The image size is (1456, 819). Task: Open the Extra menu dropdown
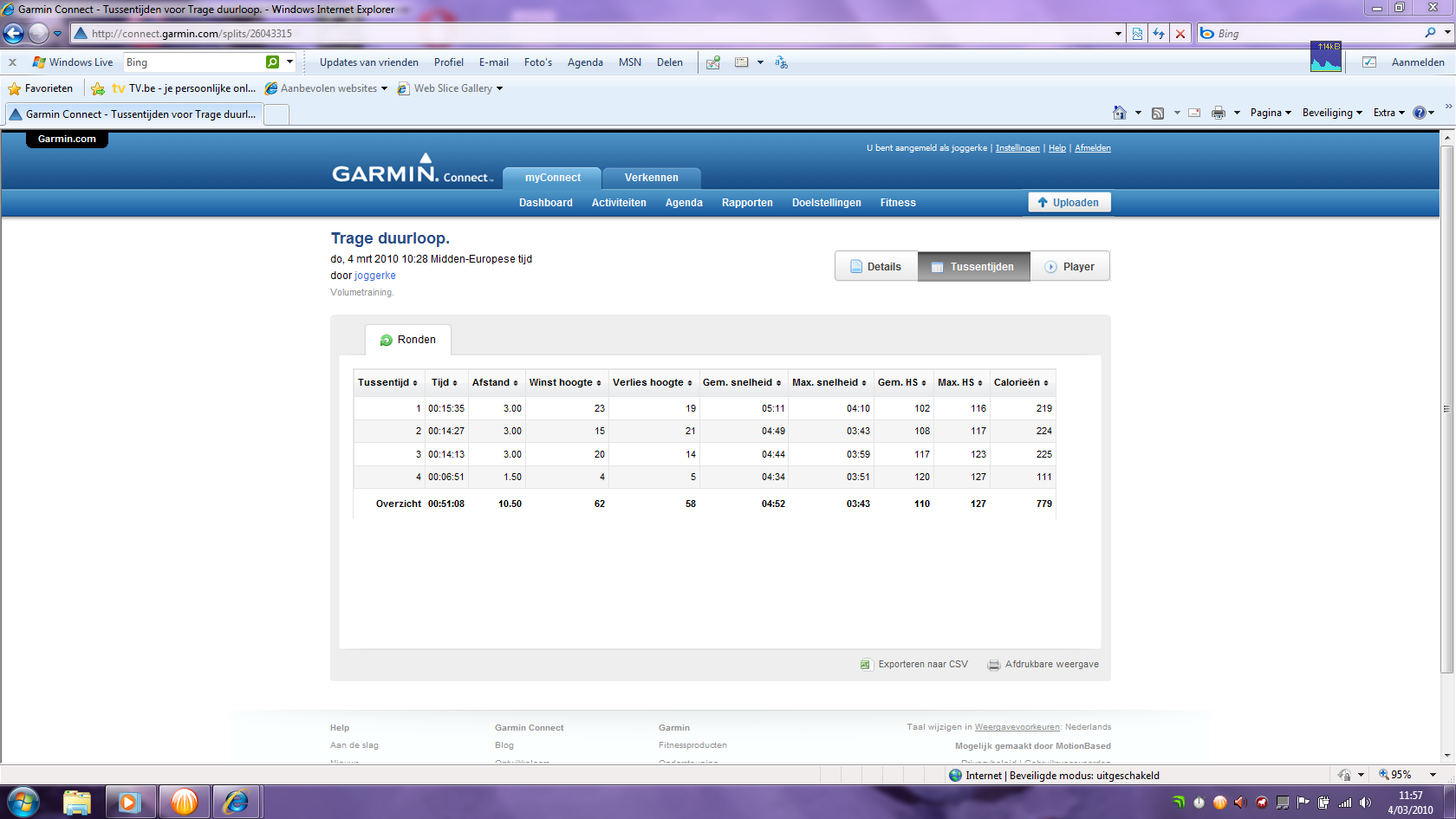point(1389,113)
